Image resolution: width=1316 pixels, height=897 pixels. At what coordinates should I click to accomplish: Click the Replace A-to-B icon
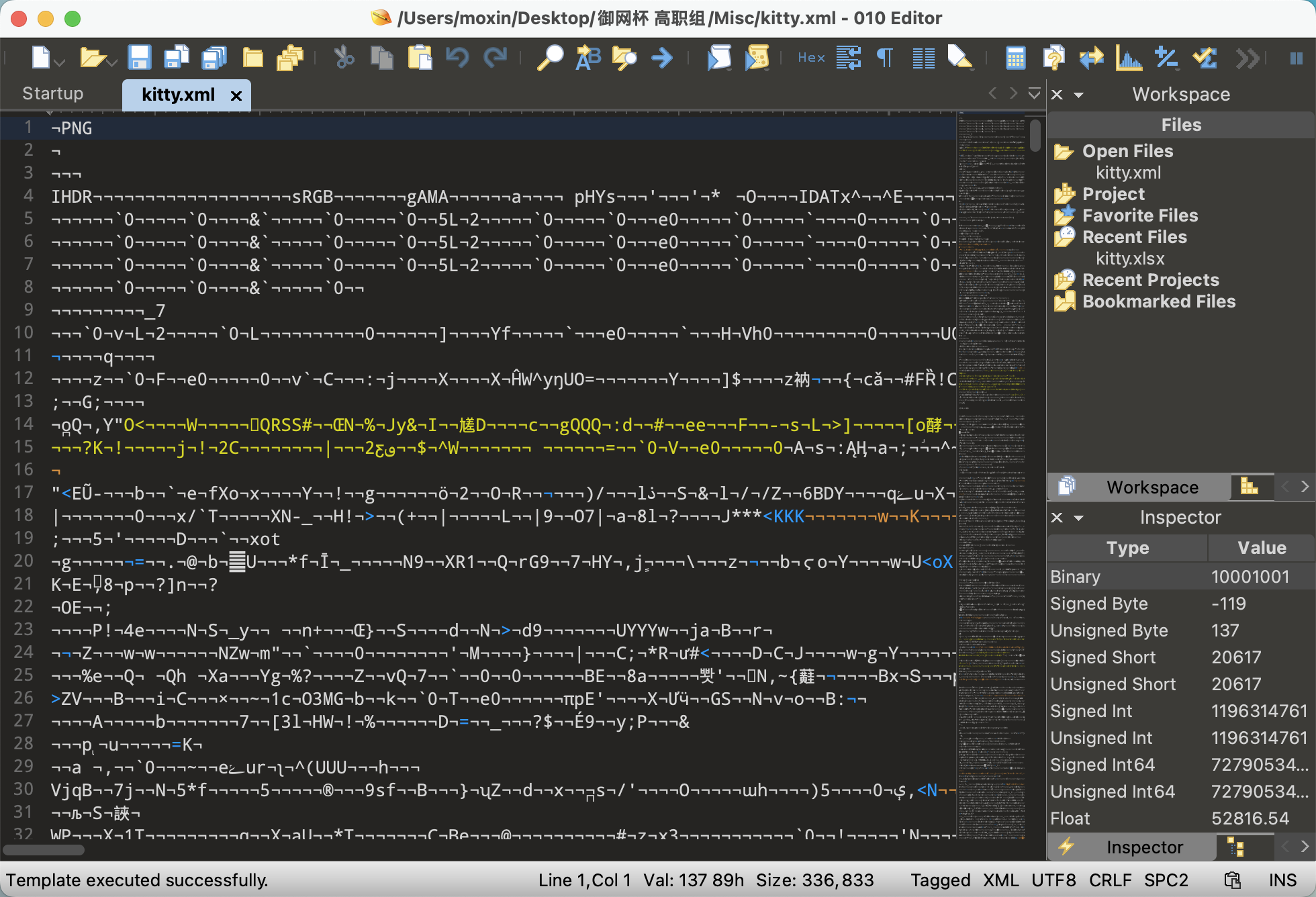(587, 58)
